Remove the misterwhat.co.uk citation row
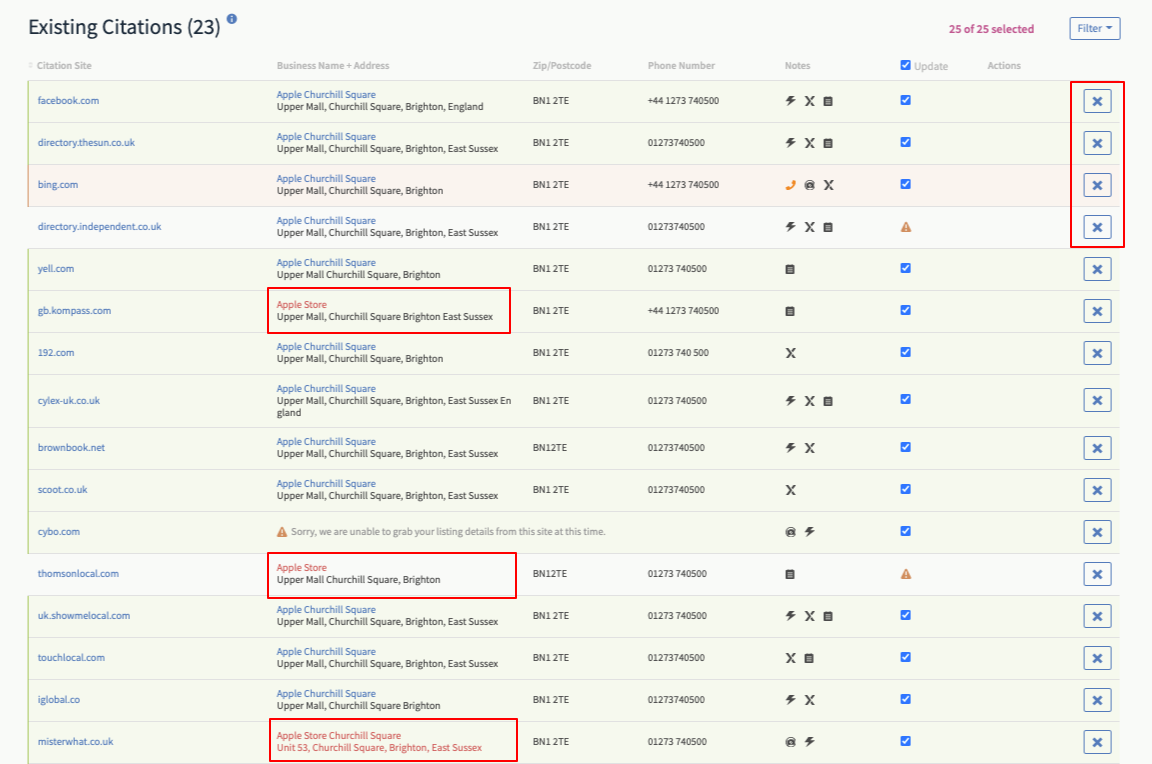 pyautogui.click(x=1097, y=741)
